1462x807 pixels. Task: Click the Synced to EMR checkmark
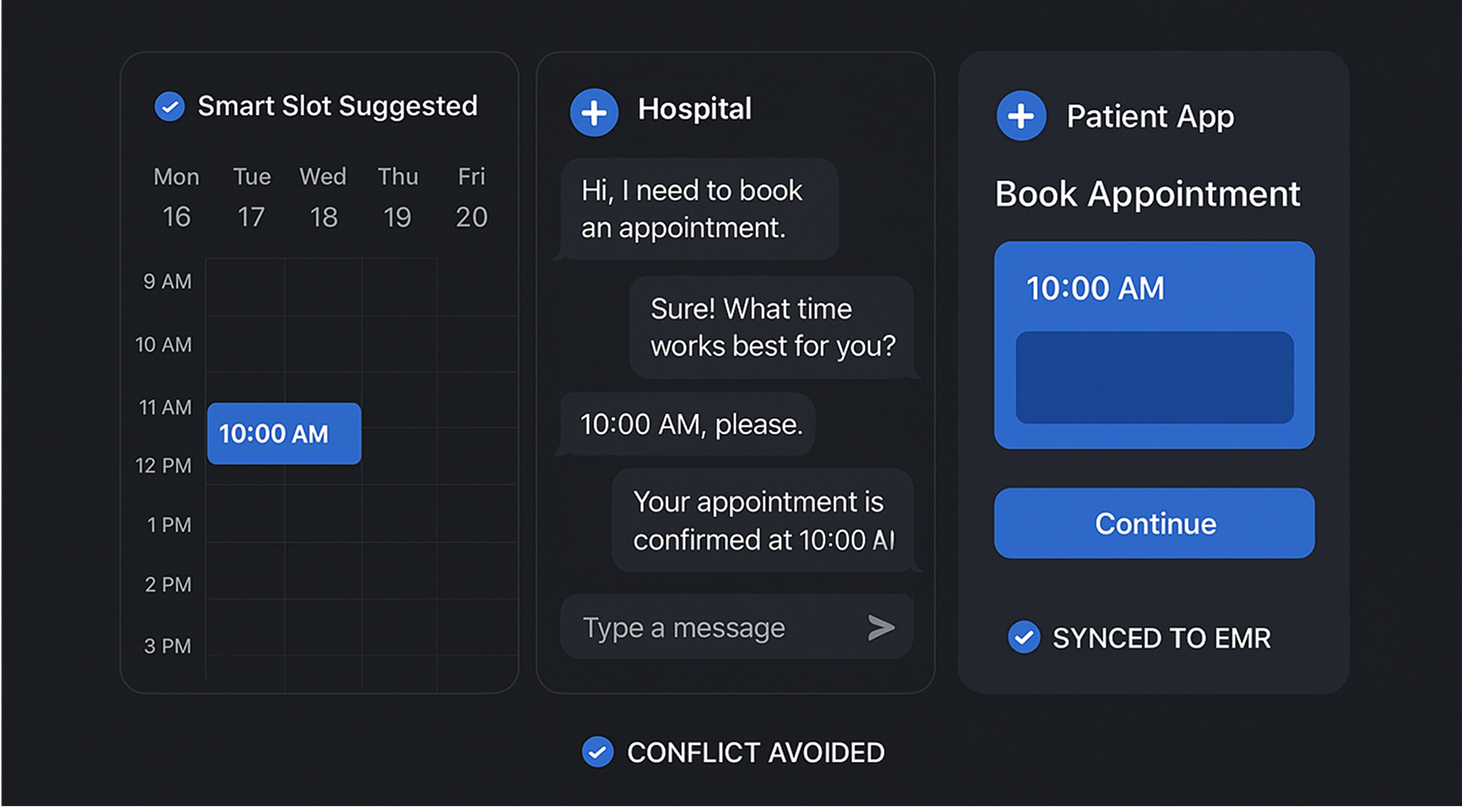[x=1023, y=637]
